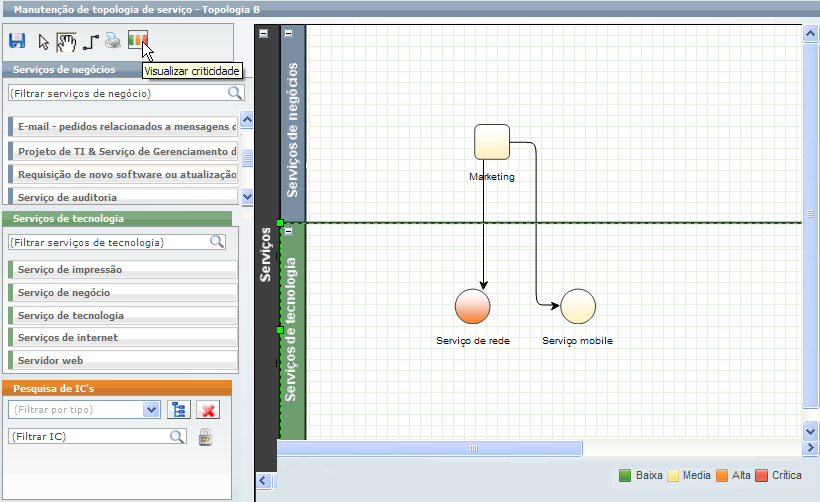Open the Serviços de tecnologia panel header

(118, 219)
